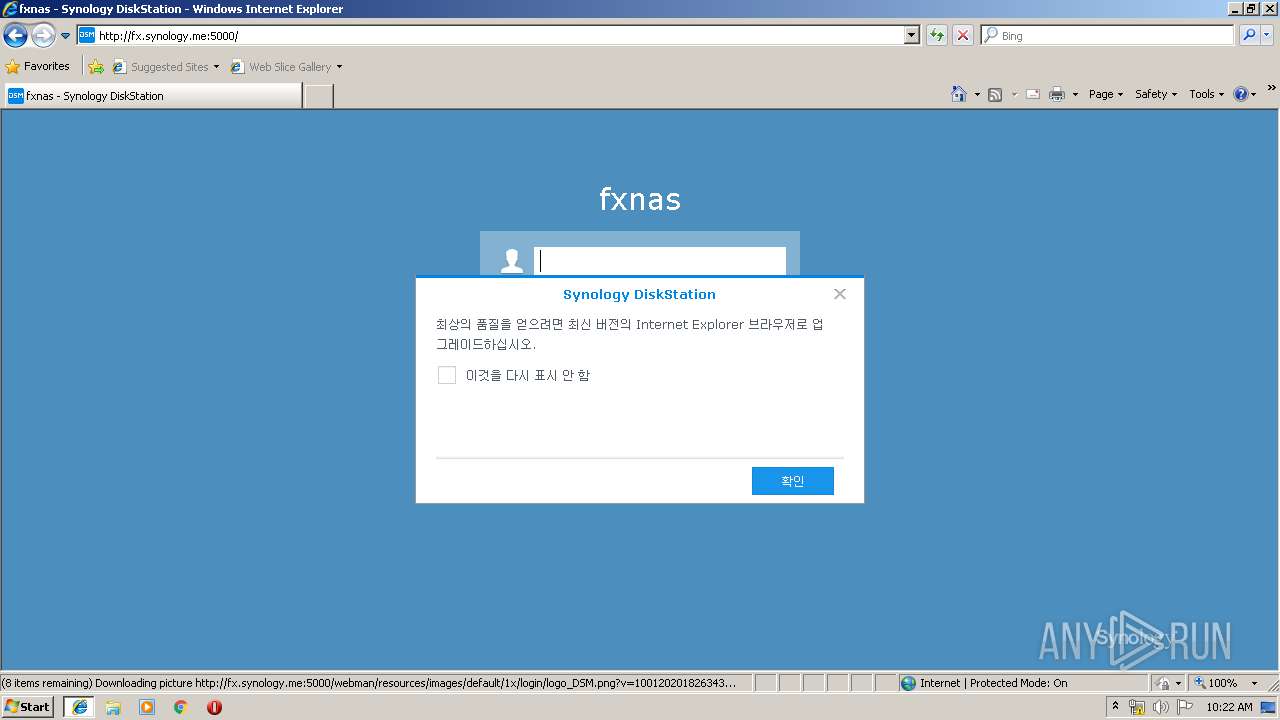Viewport: 1280px width, 720px height.
Task: Click the Windows Start button
Action: click(28, 707)
